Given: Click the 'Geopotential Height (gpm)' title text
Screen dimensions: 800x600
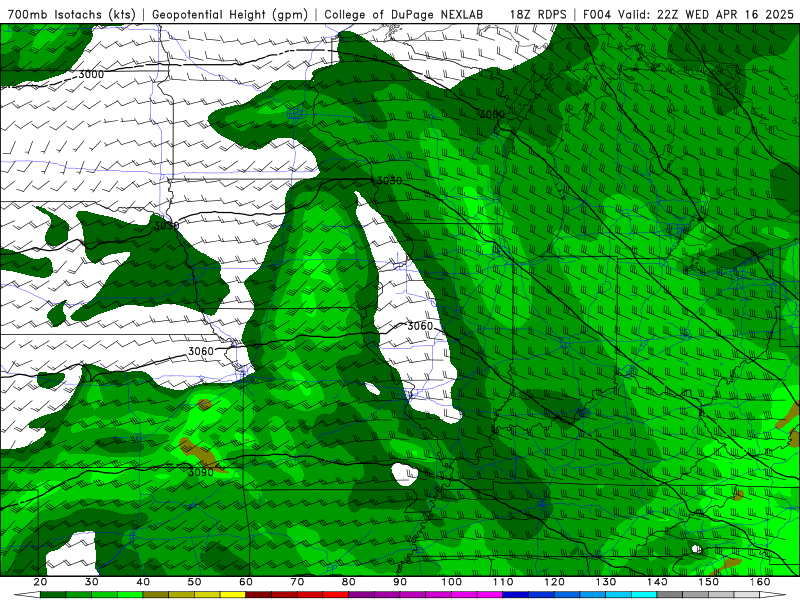Looking at the screenshot, I should coord(230,14).
